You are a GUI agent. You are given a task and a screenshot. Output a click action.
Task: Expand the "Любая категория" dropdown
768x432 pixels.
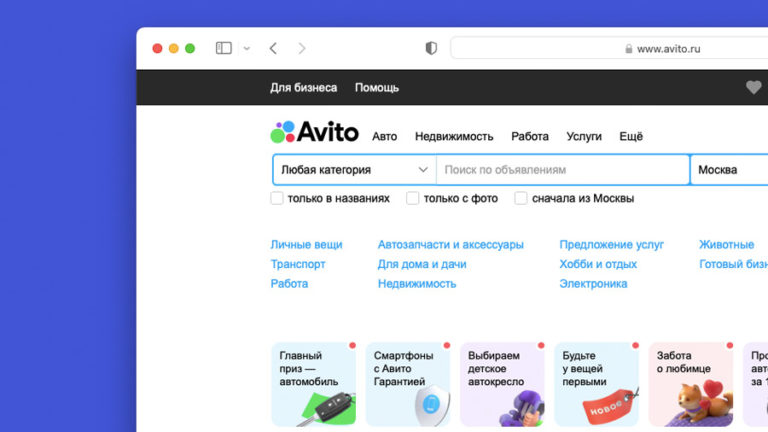pos(354,170)
